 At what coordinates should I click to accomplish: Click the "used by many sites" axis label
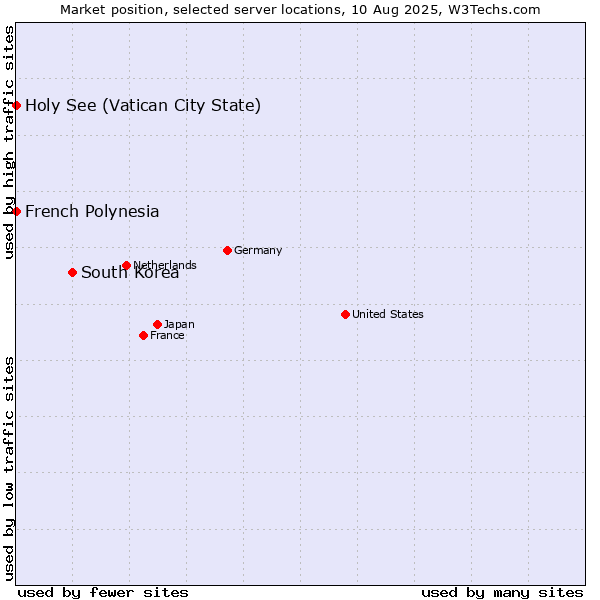click(x=502, y=593)
